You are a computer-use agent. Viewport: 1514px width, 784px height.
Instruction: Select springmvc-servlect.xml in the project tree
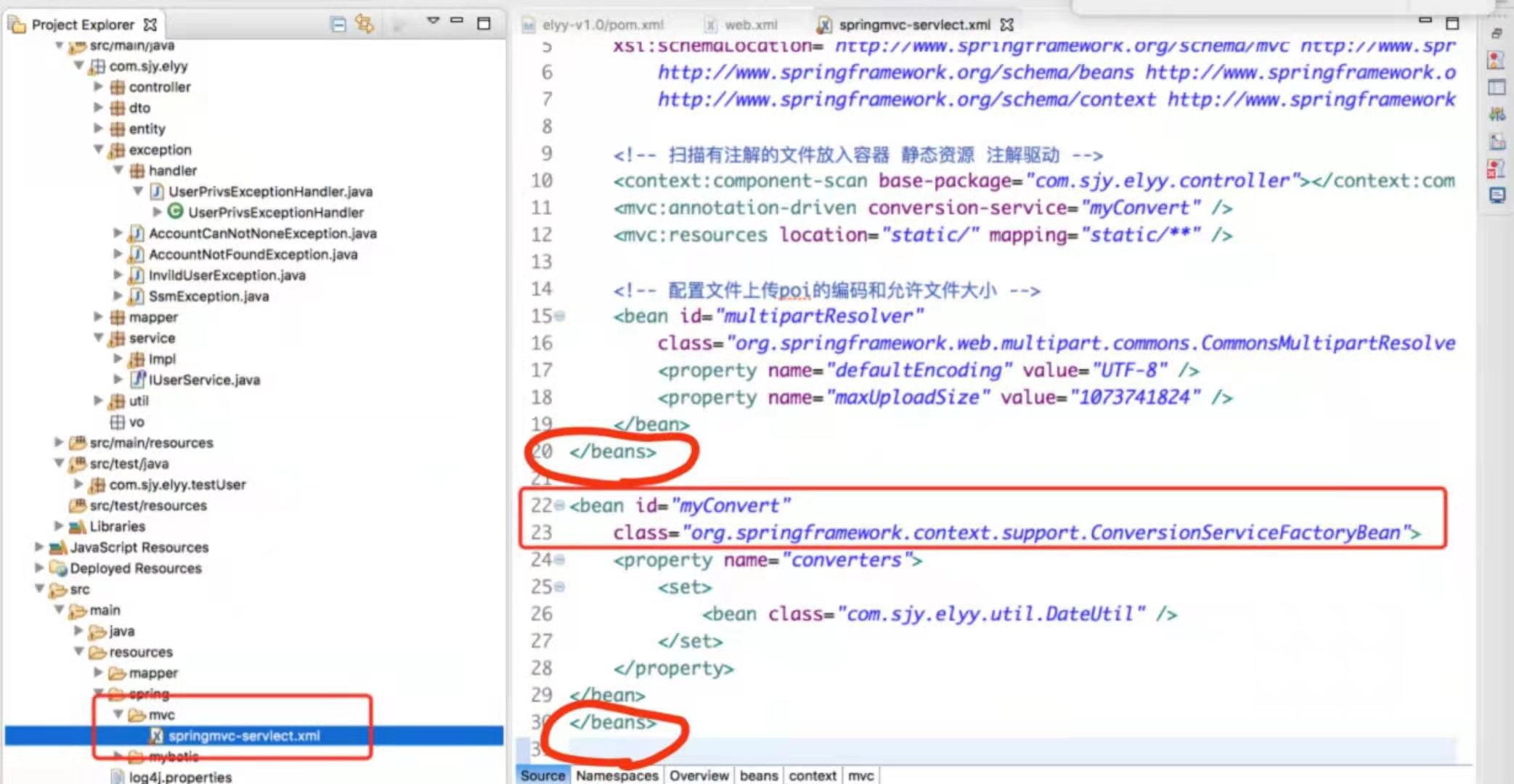[x=244, y=735]
